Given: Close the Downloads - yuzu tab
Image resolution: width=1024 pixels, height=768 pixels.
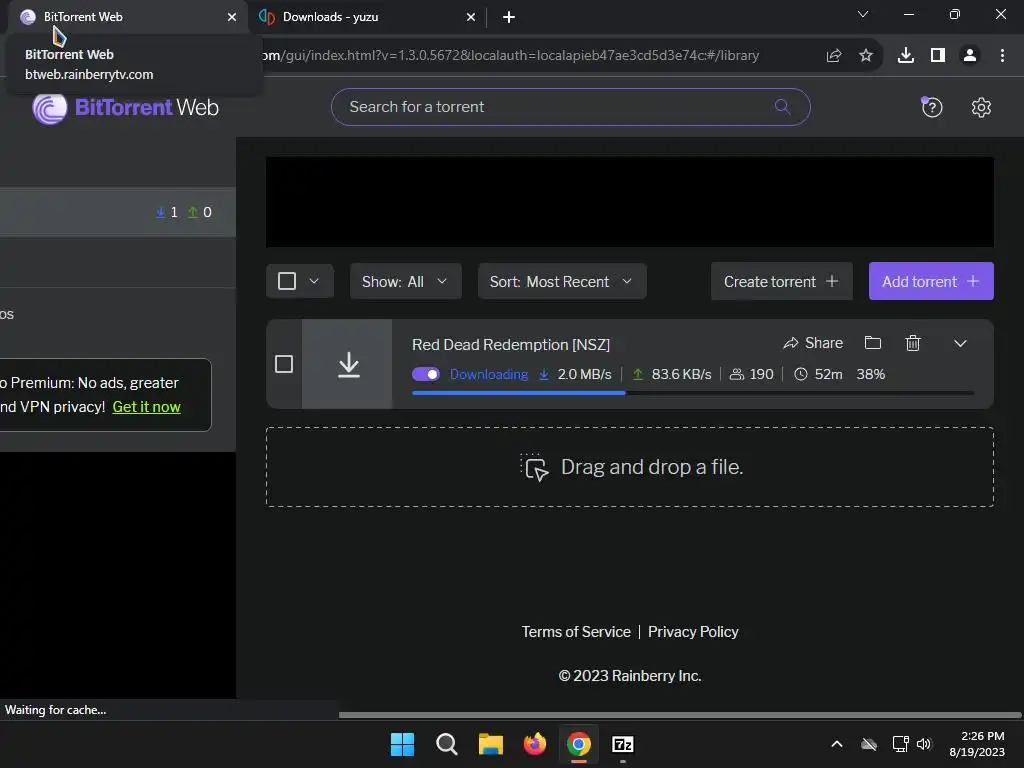Looking at the screenshot, I should click(471, 17).
